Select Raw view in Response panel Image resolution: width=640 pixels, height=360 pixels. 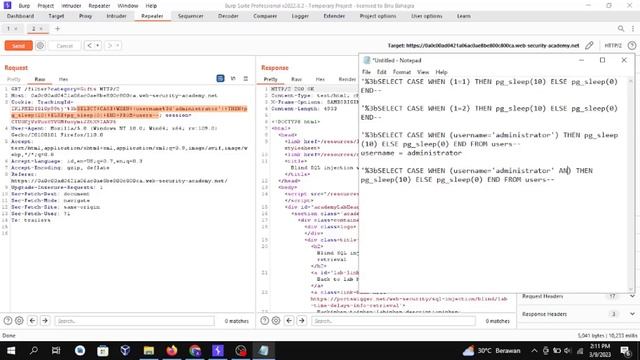tap(296, 79)
